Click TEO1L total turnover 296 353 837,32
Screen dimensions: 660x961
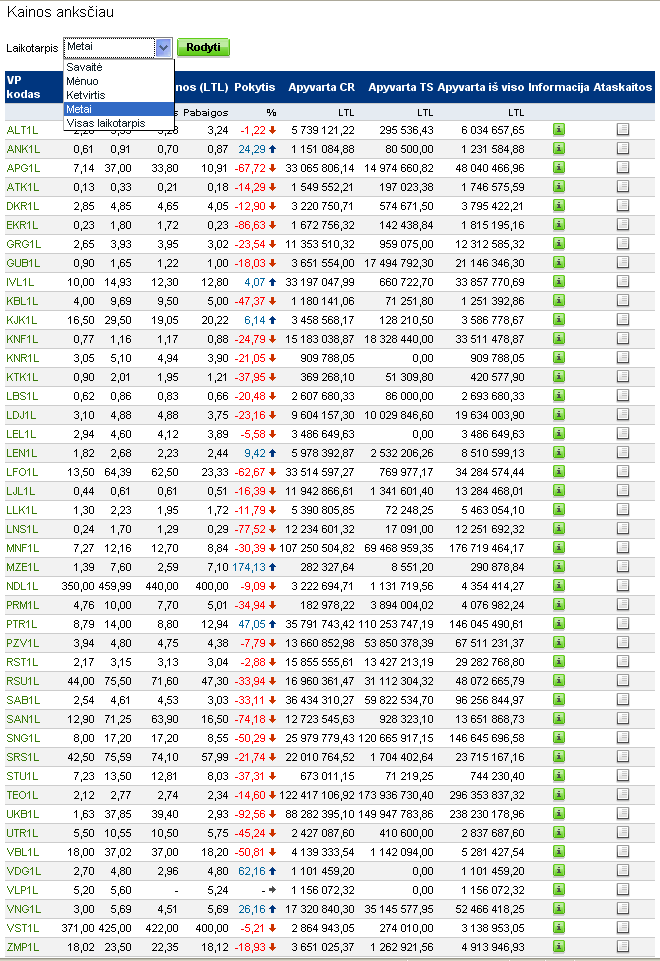point(487,795)
